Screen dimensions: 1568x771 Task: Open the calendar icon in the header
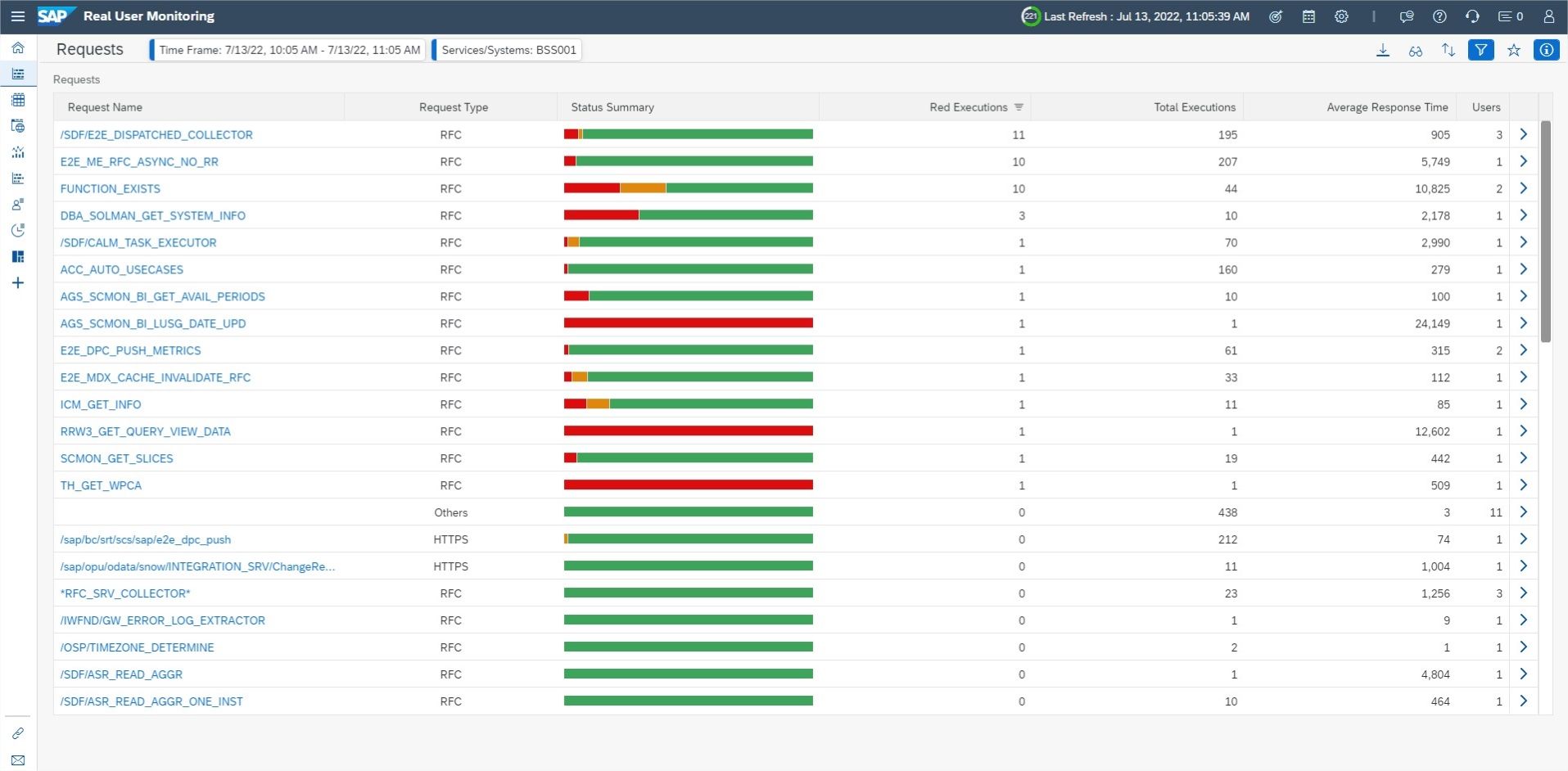[x=1308, y=16]
